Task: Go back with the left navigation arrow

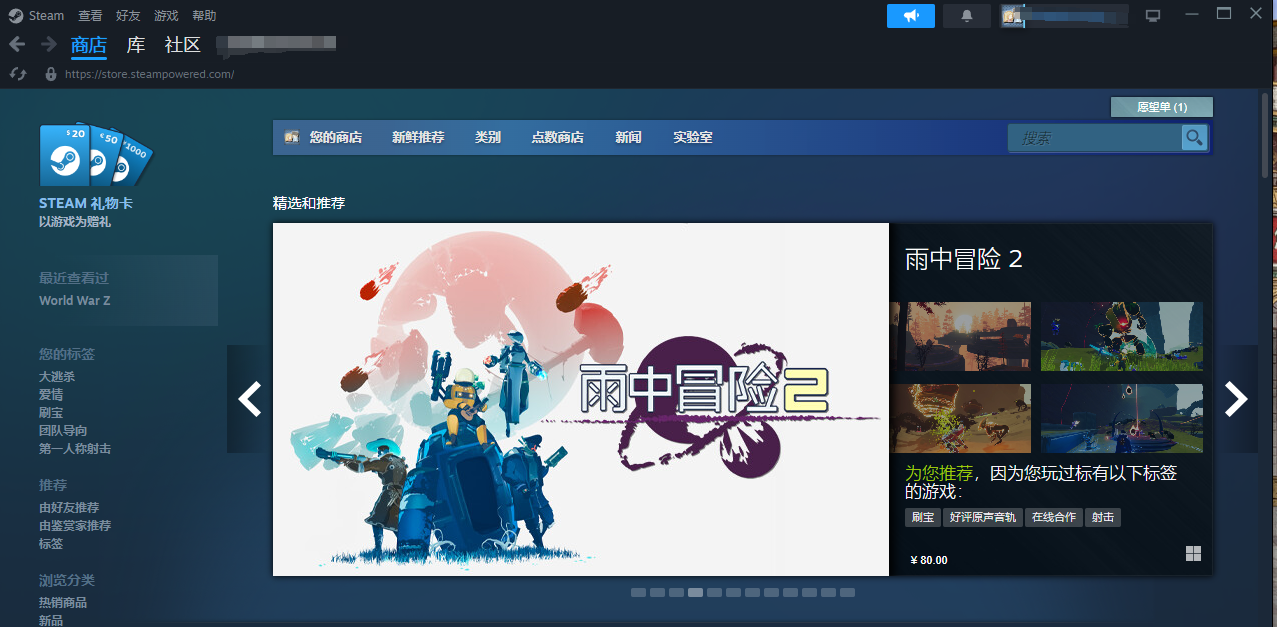Action: (x=17, y=44)
